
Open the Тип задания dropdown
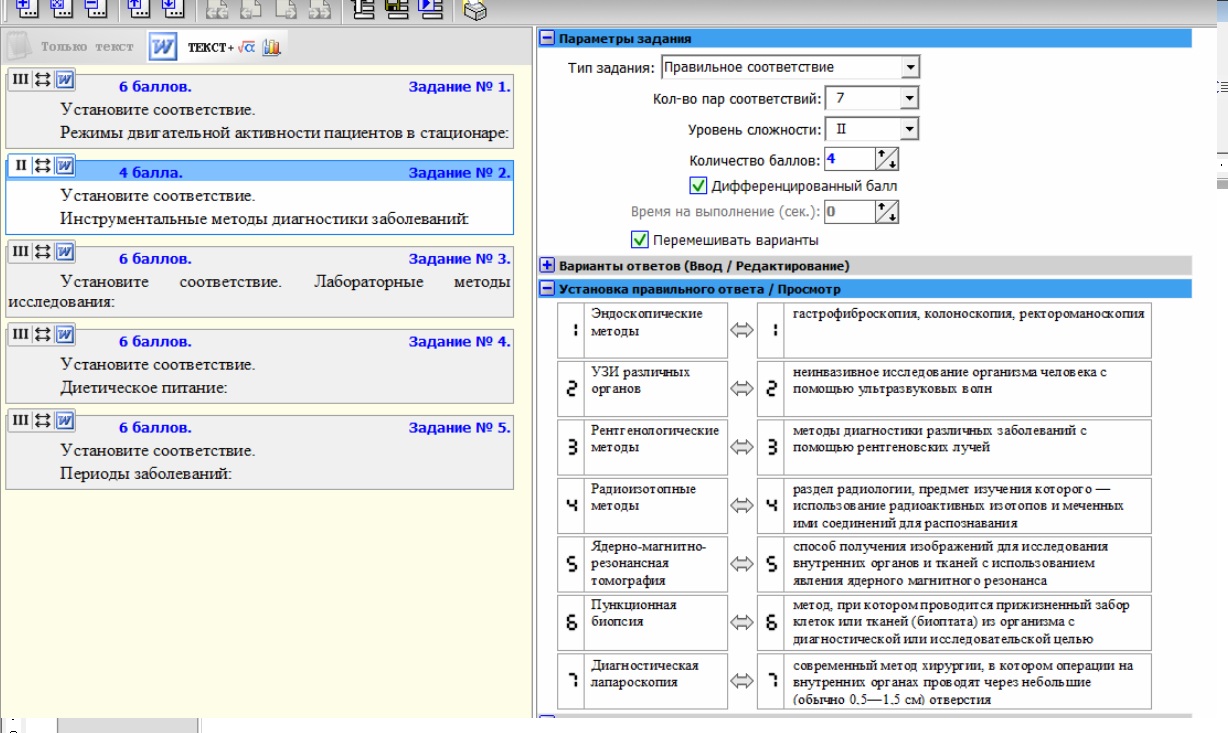coord(909,67)
